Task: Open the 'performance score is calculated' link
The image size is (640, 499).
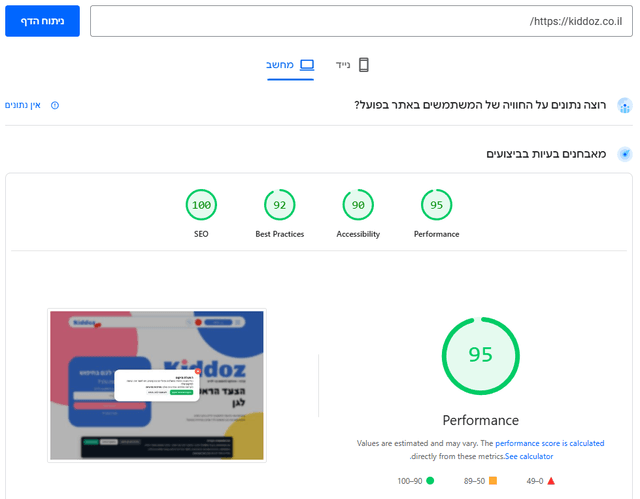Action: pyautogui.click(x=549, y=443)
